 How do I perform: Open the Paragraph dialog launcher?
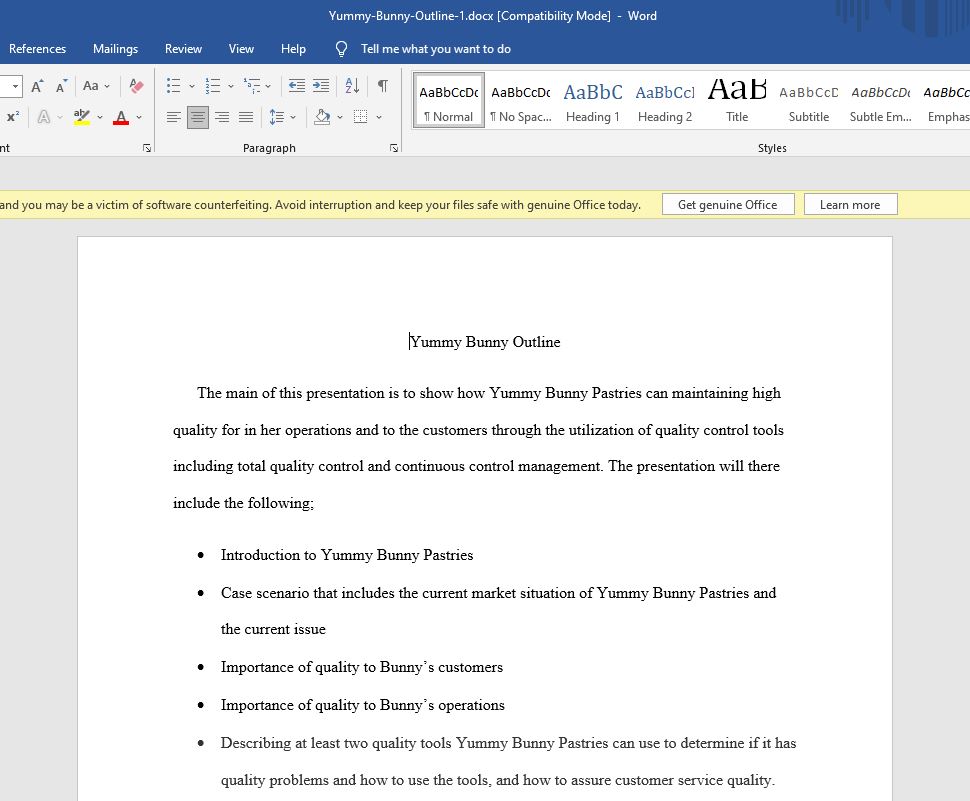(393, 148)
